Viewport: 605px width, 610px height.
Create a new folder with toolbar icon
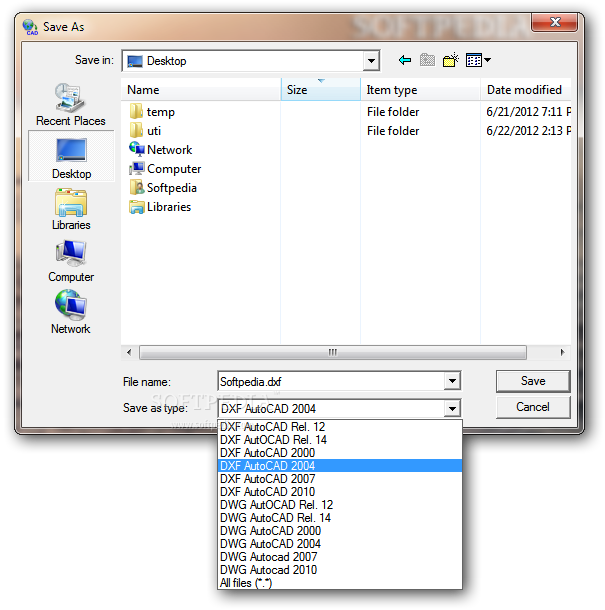(x=451, y=60)
